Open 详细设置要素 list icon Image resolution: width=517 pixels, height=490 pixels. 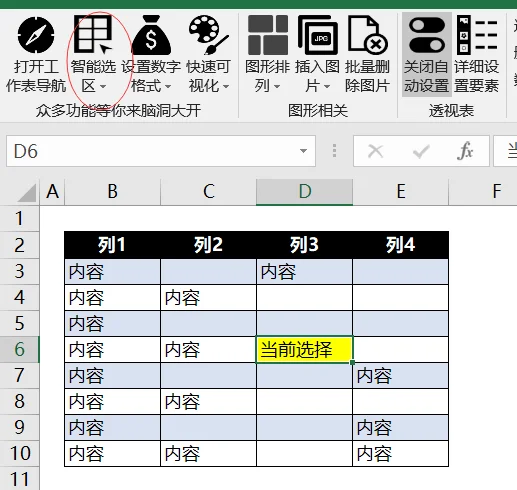coord(477,35)
